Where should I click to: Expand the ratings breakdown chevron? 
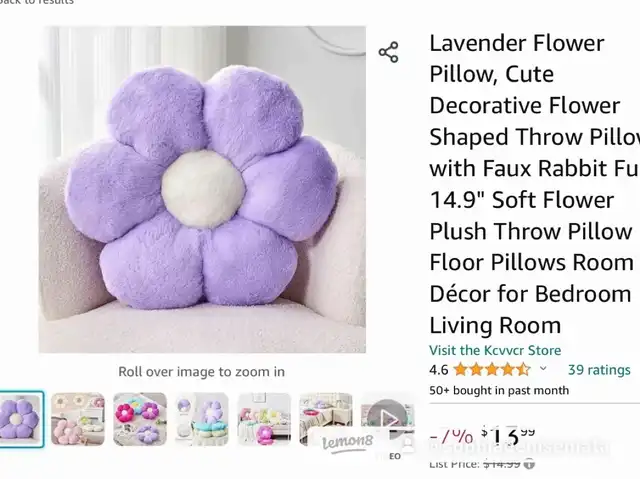click(543, 368)
